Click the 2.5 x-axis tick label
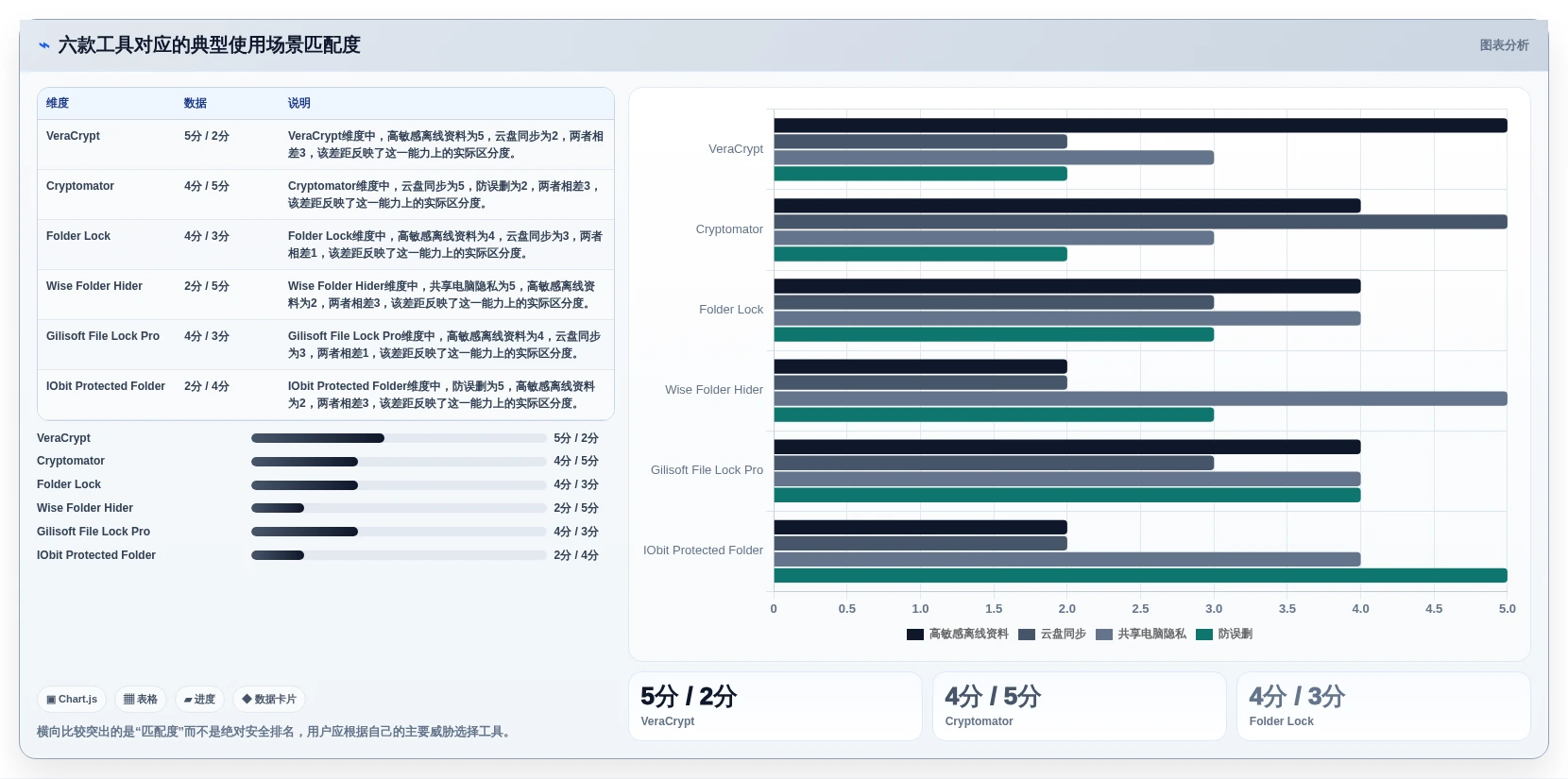 (x=1140, y=609)
